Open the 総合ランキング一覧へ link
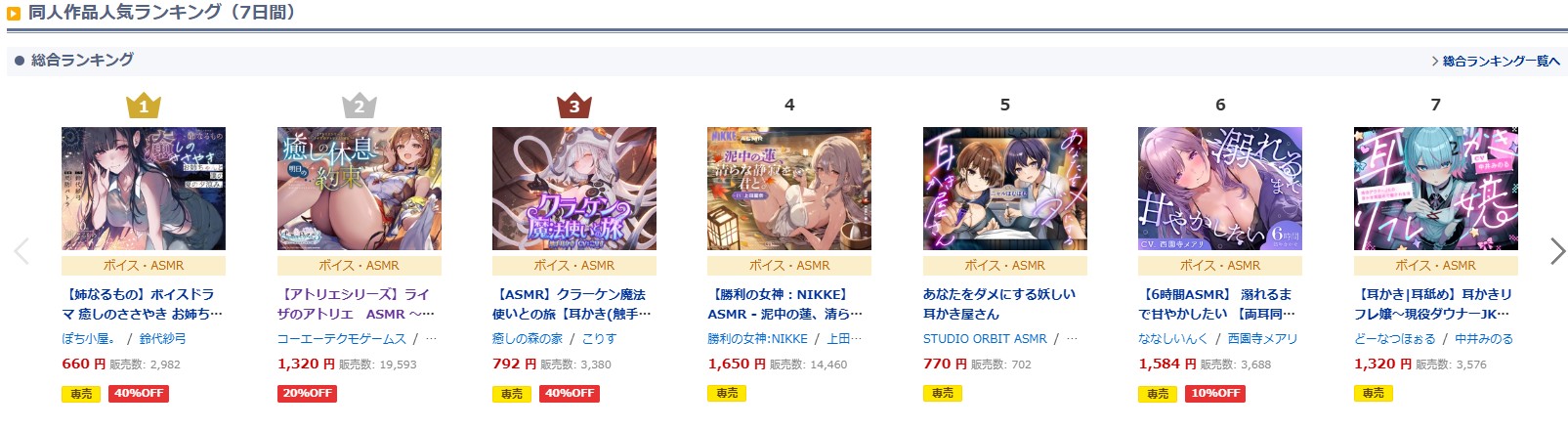Image resolution: width=1568 pixels, height=429 pixels. coord(1496,61)
